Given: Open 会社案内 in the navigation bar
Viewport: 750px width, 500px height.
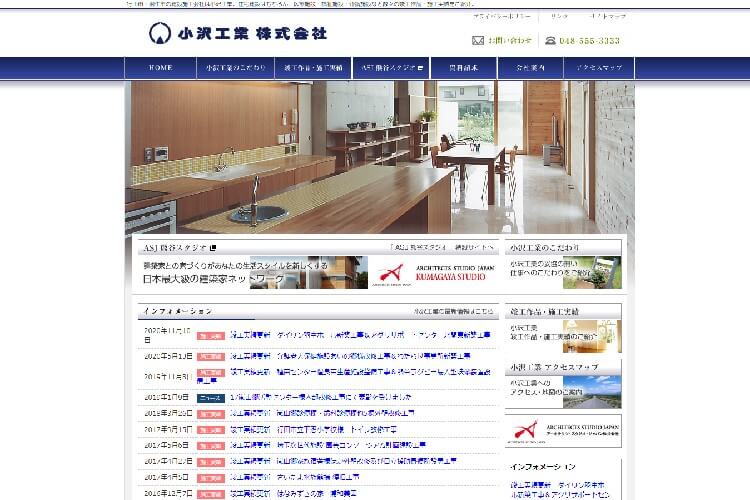Looking at the screenshot, I should pos(530,68).
